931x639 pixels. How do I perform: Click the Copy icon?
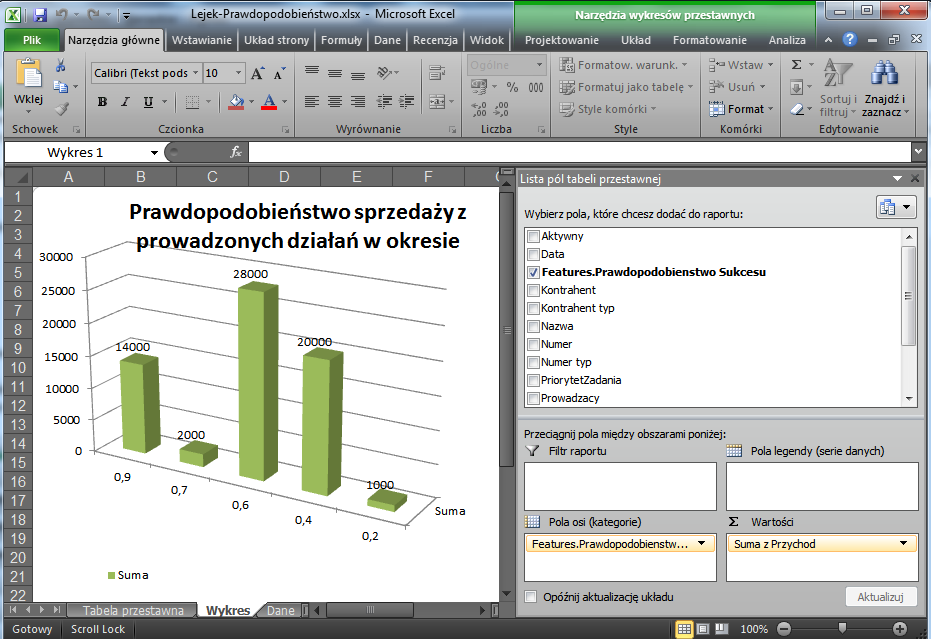point(61,87)
